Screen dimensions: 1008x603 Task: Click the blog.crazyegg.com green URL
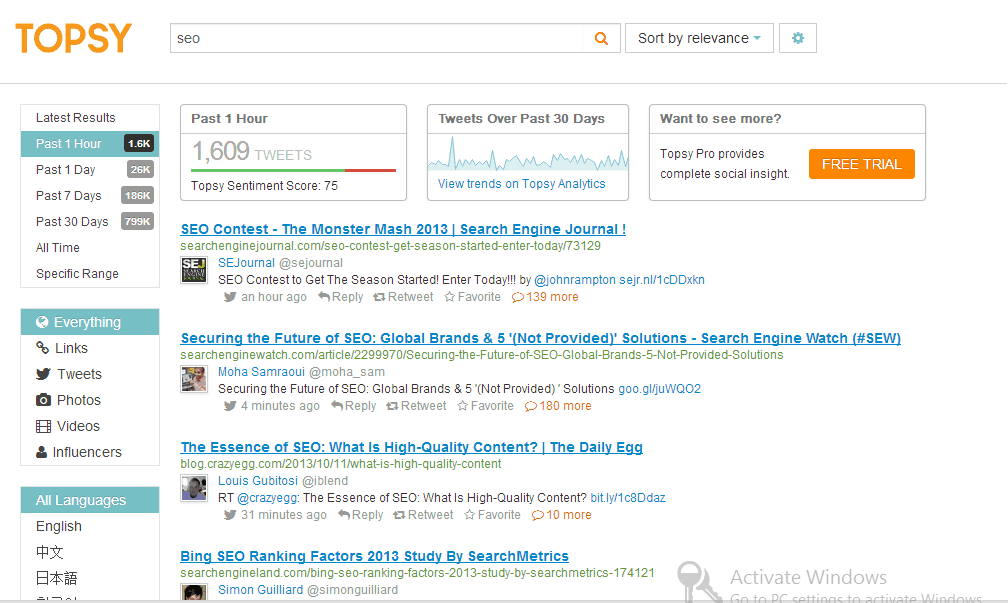click(341, 464)
